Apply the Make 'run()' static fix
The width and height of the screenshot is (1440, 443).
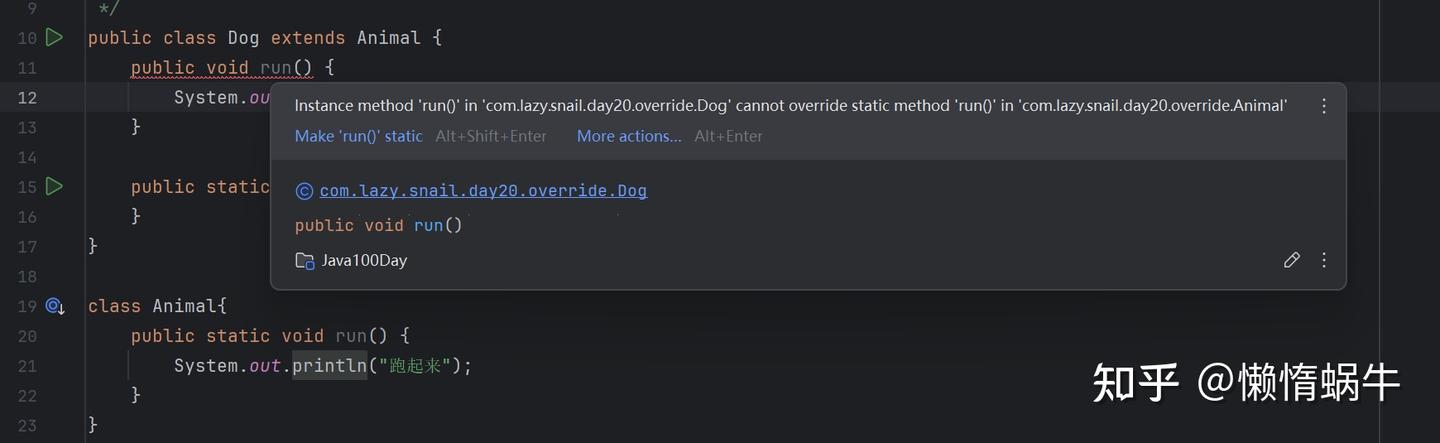358,136
